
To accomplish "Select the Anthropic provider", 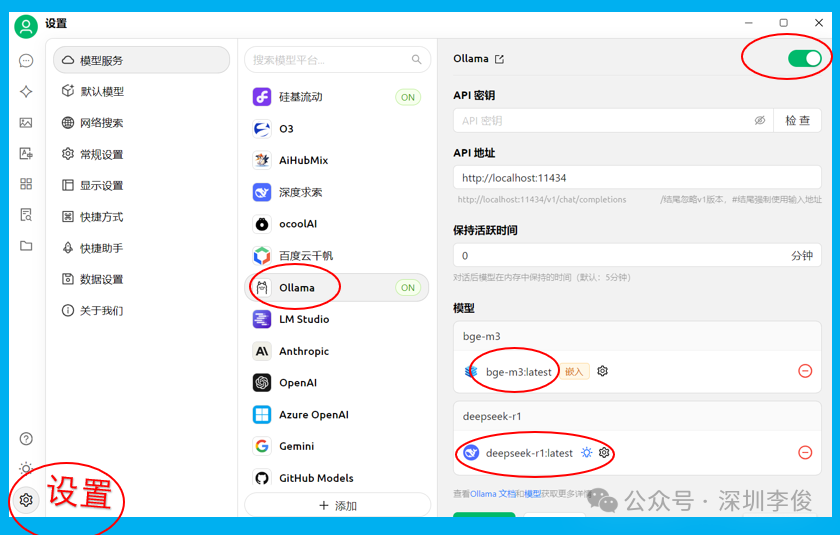I will 337,351.
